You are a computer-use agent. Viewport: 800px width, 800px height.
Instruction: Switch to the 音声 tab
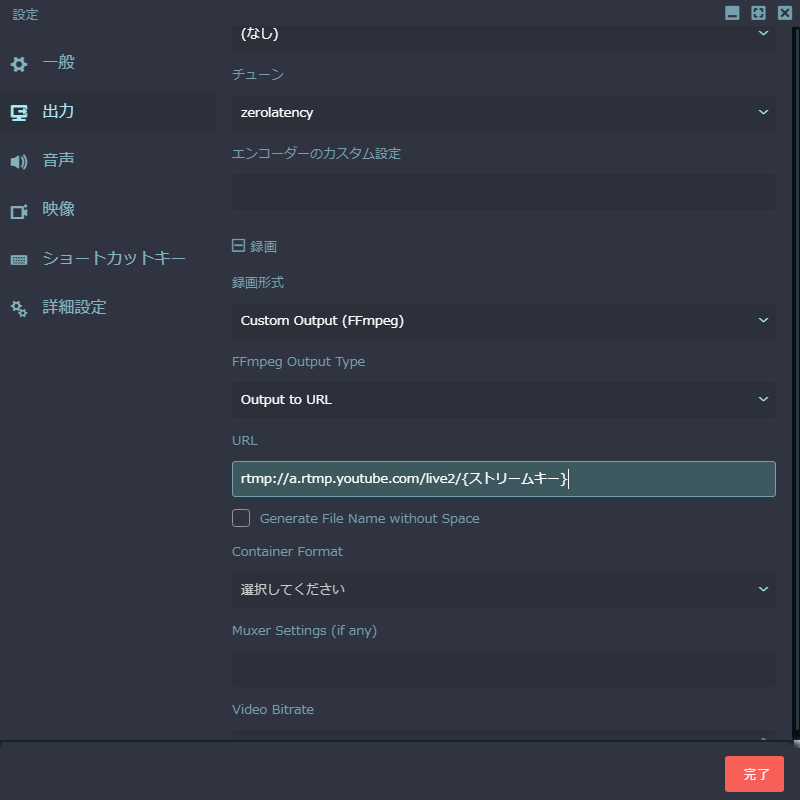pyautogui.click(x=108, y=161)
